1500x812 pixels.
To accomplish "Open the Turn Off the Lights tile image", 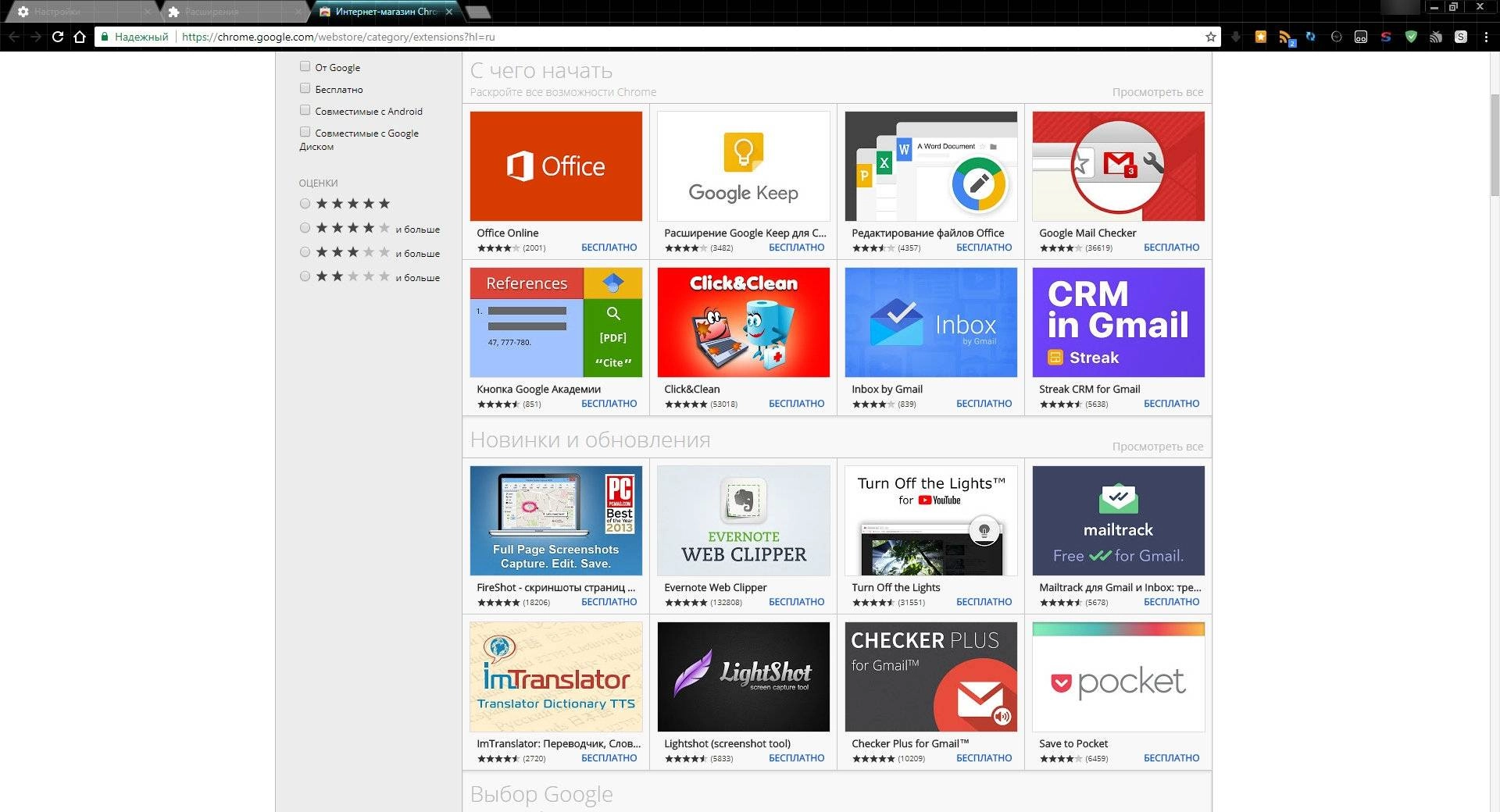I will 931,521.
